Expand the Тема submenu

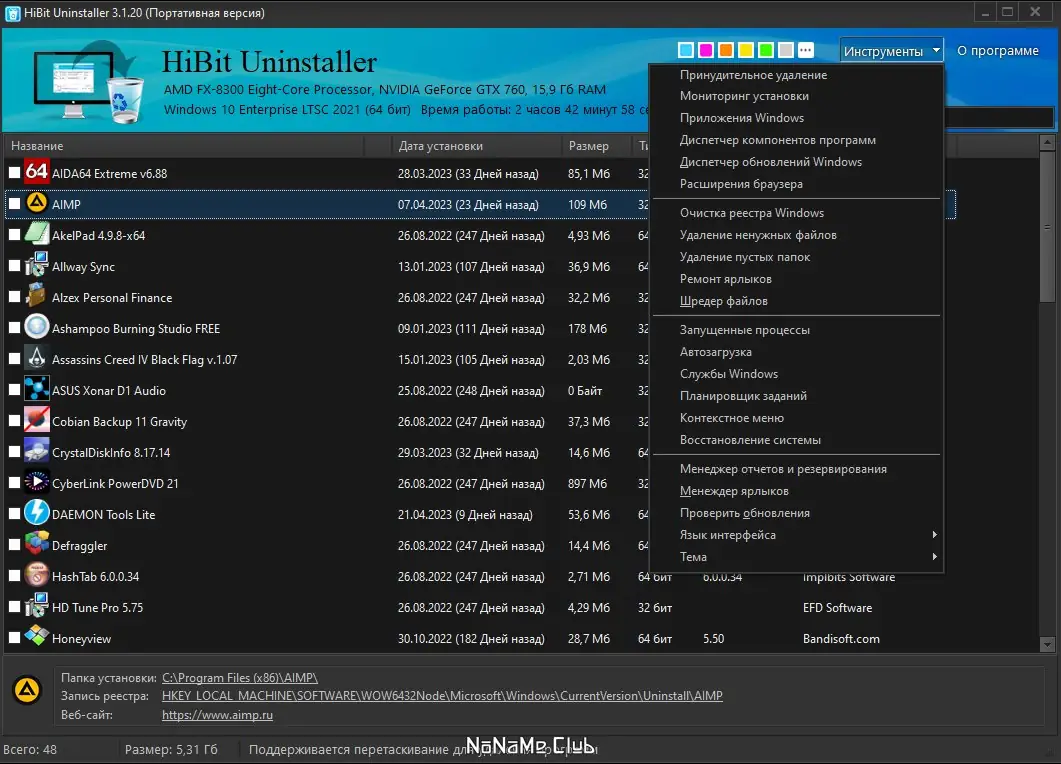coord(796,557)
